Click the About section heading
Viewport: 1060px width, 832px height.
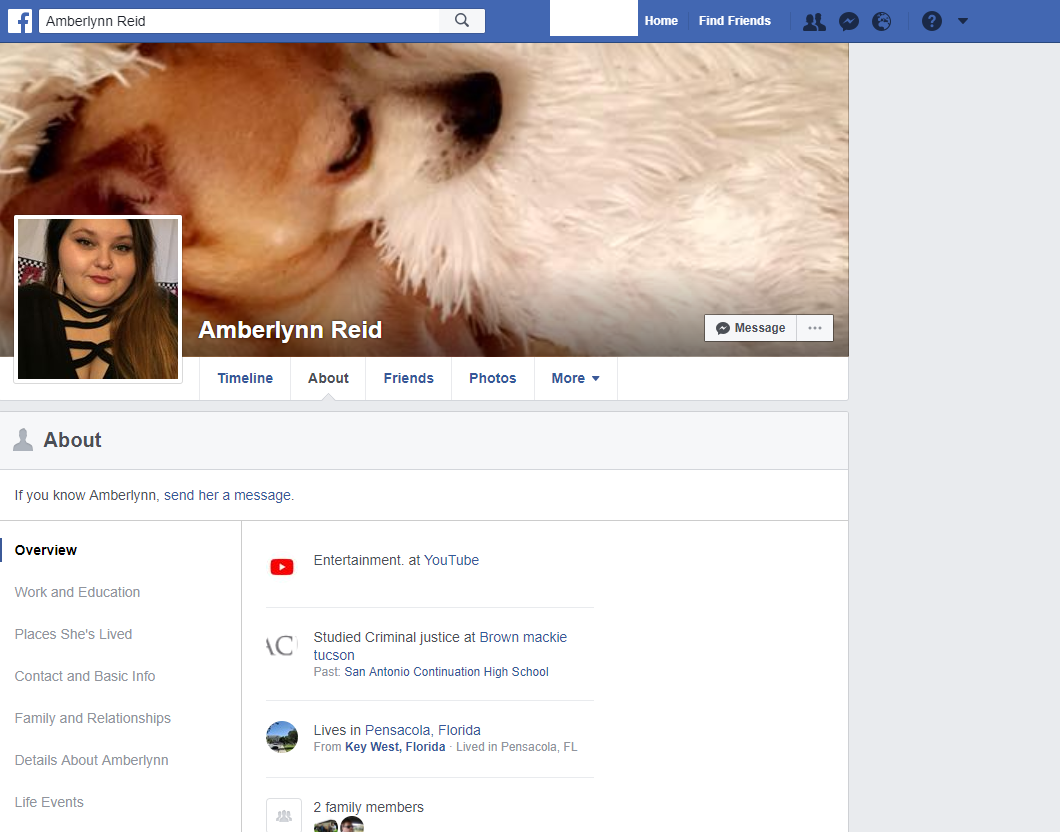click(x=72, y=440)
